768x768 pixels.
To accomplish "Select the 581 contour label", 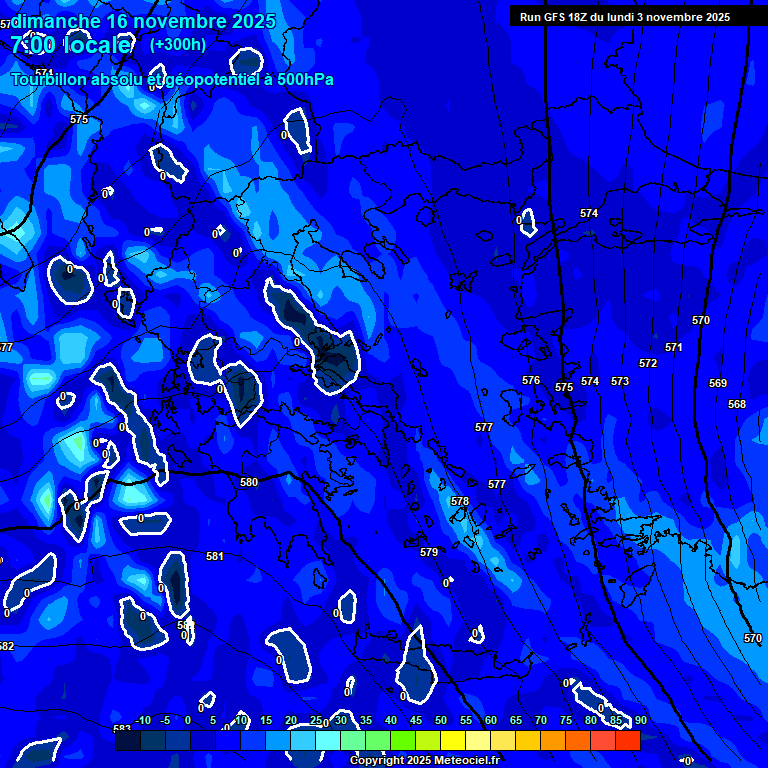I will coord(215,556).
